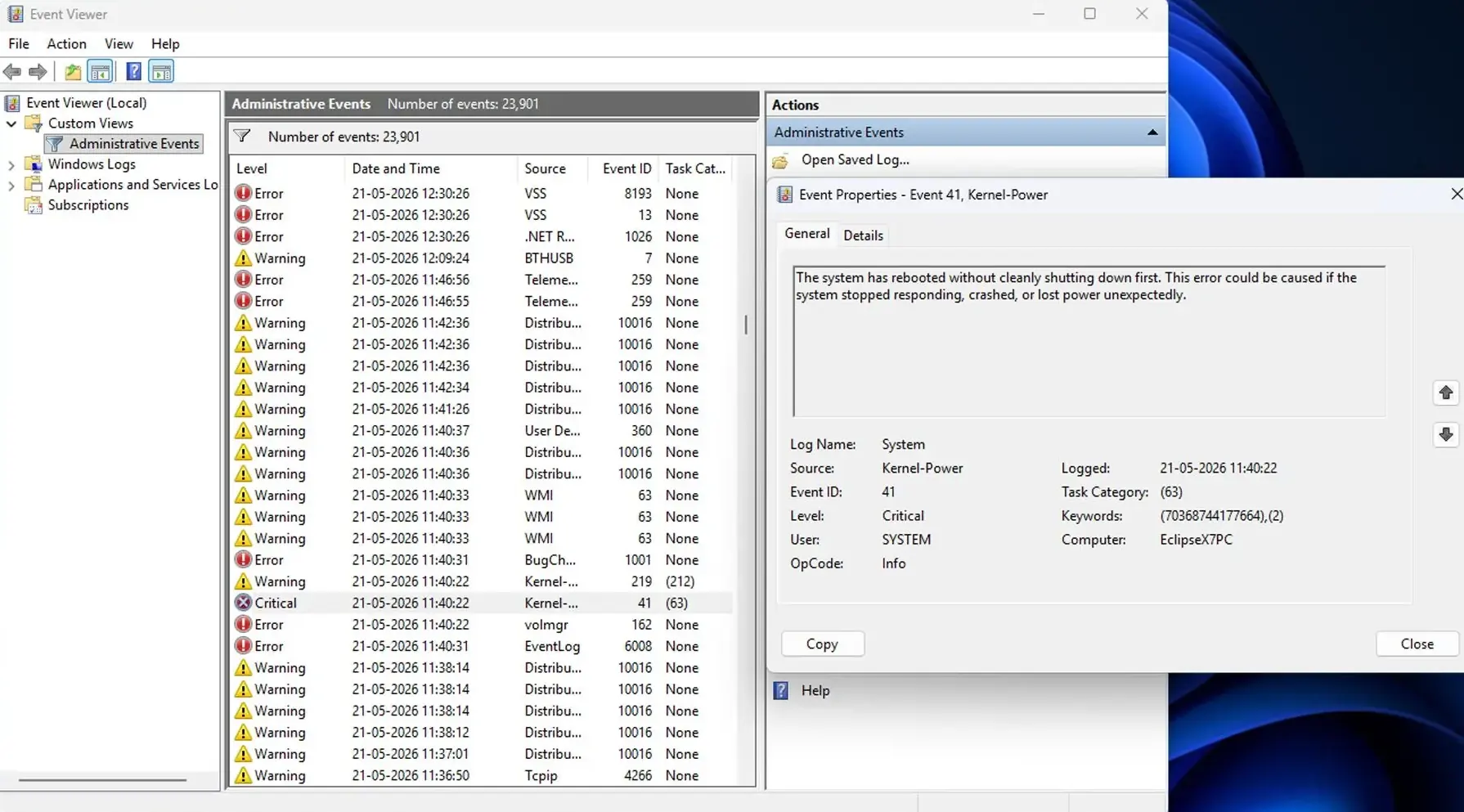This screenshot has height=812, width=1464.
Task: Click the Back arrow in the toolbar
Action: 12,72
